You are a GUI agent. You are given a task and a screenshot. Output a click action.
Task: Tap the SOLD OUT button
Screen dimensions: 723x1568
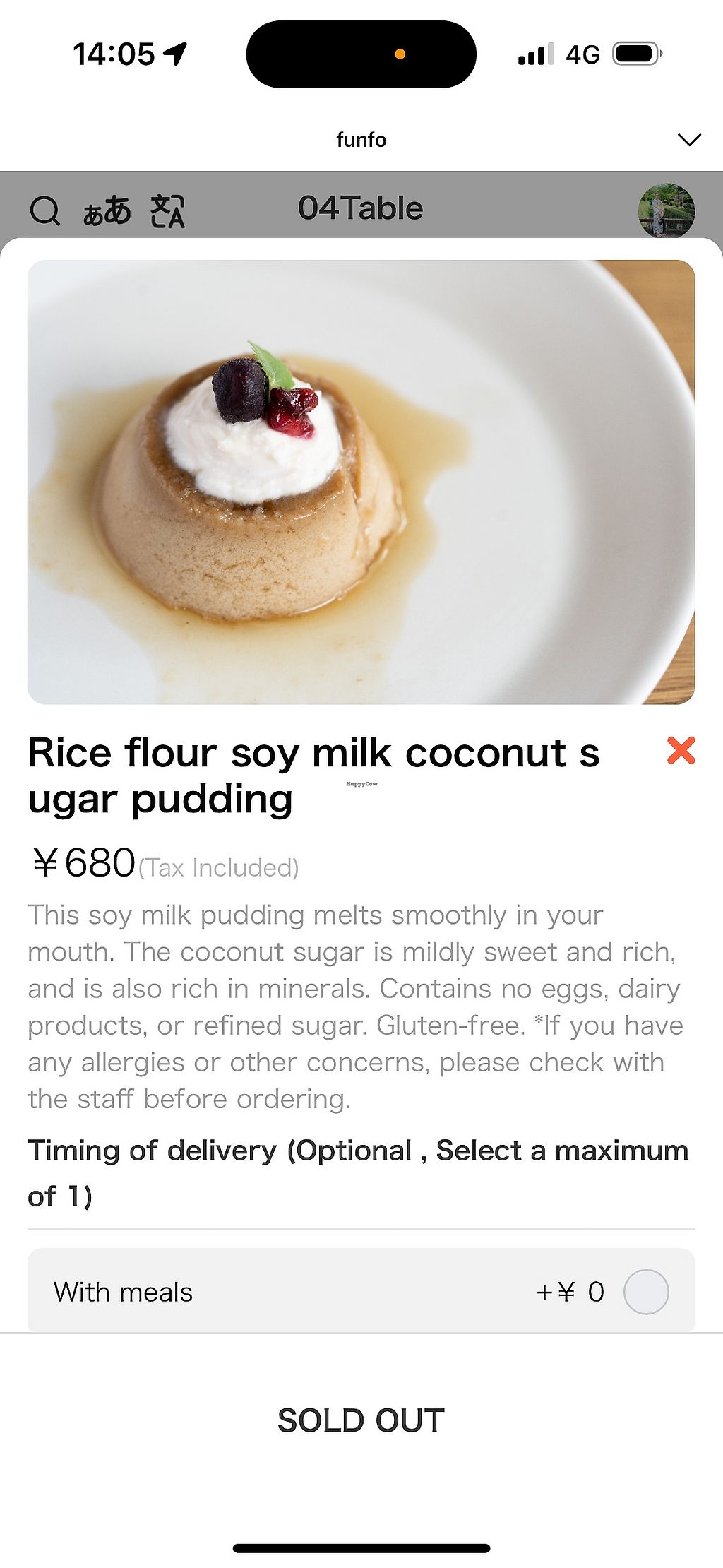click(361, 1420)
